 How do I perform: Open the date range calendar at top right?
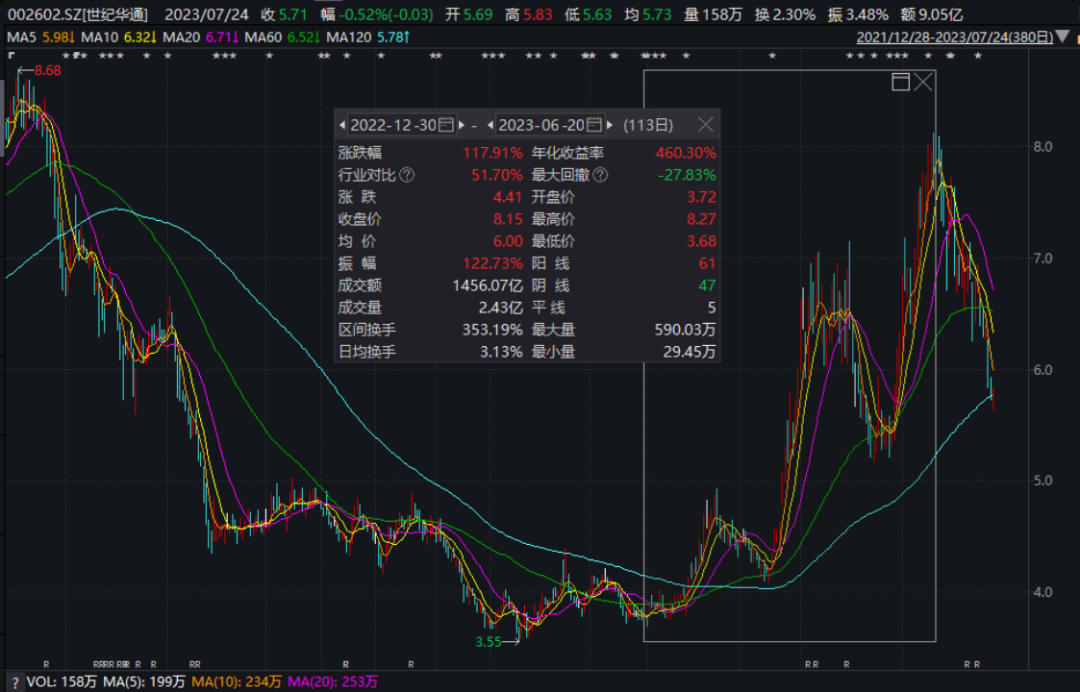pos(1069,38)
